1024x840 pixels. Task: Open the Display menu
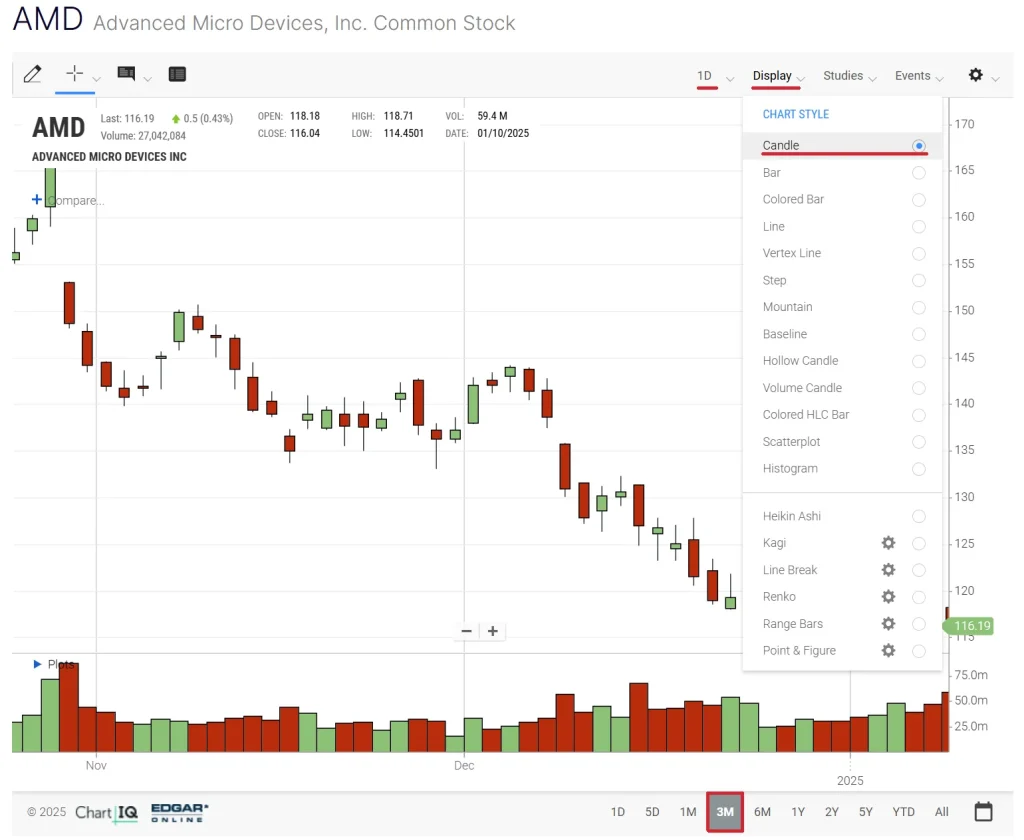coord(778,76)
